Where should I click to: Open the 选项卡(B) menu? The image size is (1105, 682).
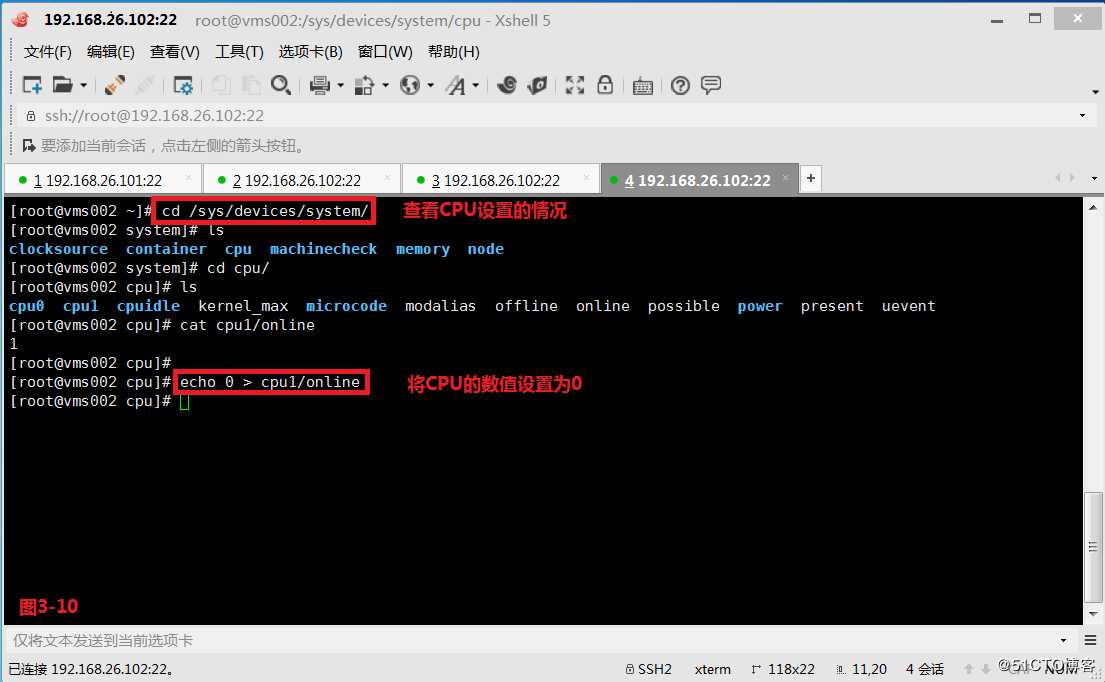coord(311,51)
